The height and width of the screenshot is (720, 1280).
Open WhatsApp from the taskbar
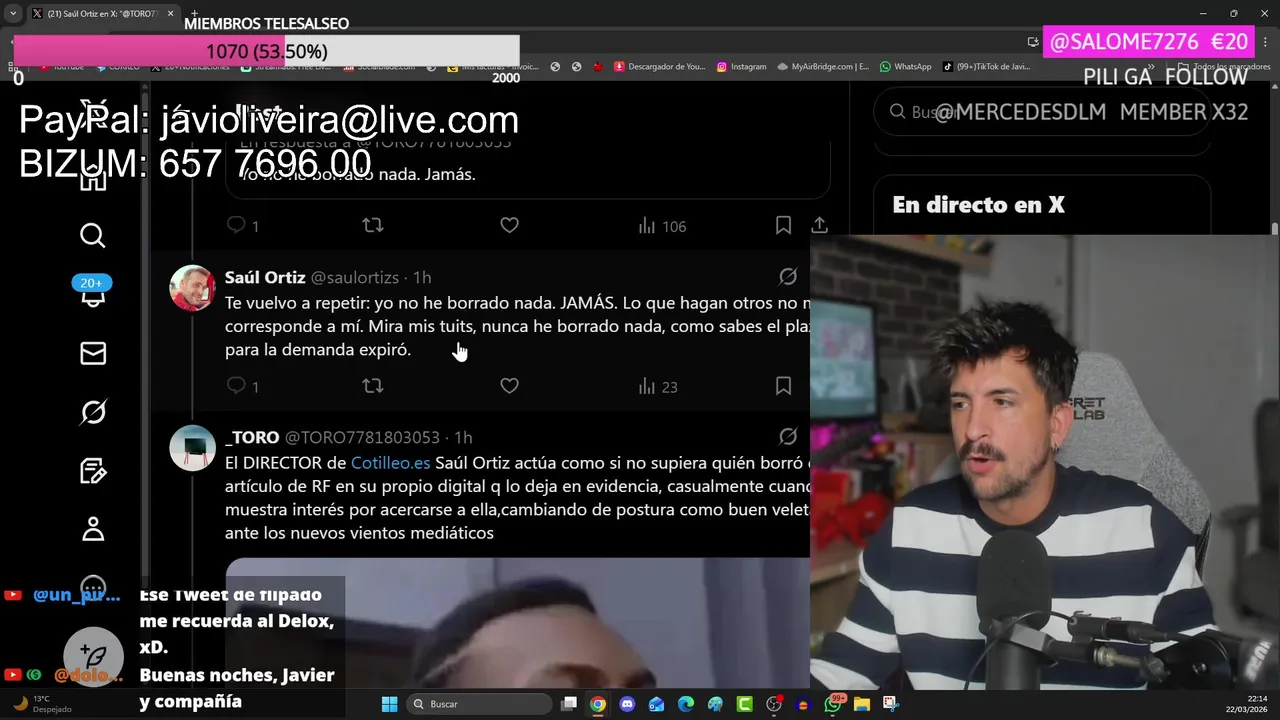[834, 704]
